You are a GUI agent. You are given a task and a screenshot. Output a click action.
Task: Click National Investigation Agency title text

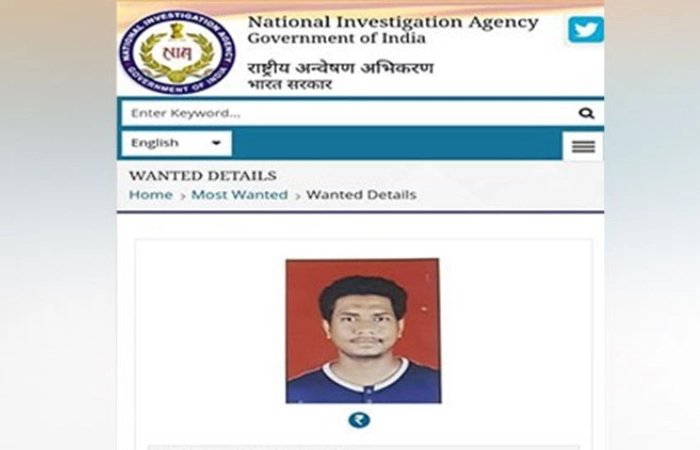[x=393, y=22]
